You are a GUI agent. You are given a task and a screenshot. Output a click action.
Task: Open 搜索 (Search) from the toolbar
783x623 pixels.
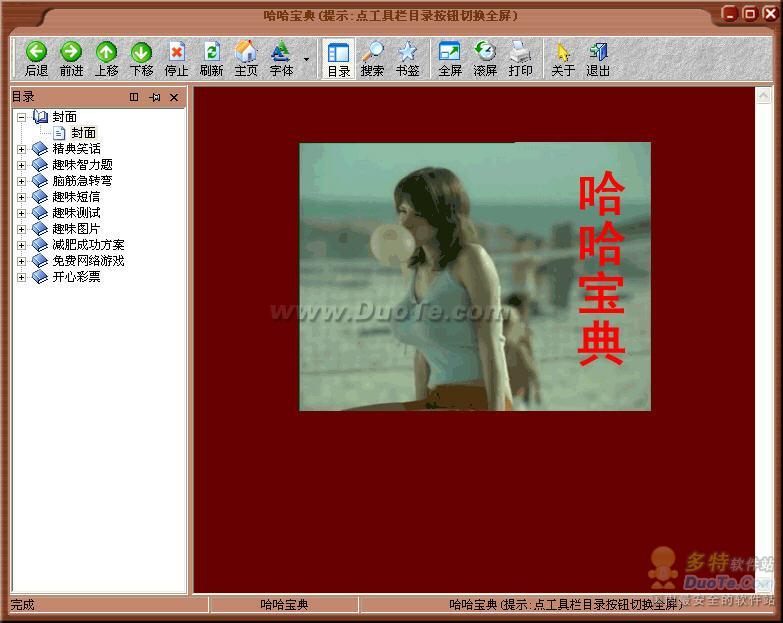click(x=372, y=59)
